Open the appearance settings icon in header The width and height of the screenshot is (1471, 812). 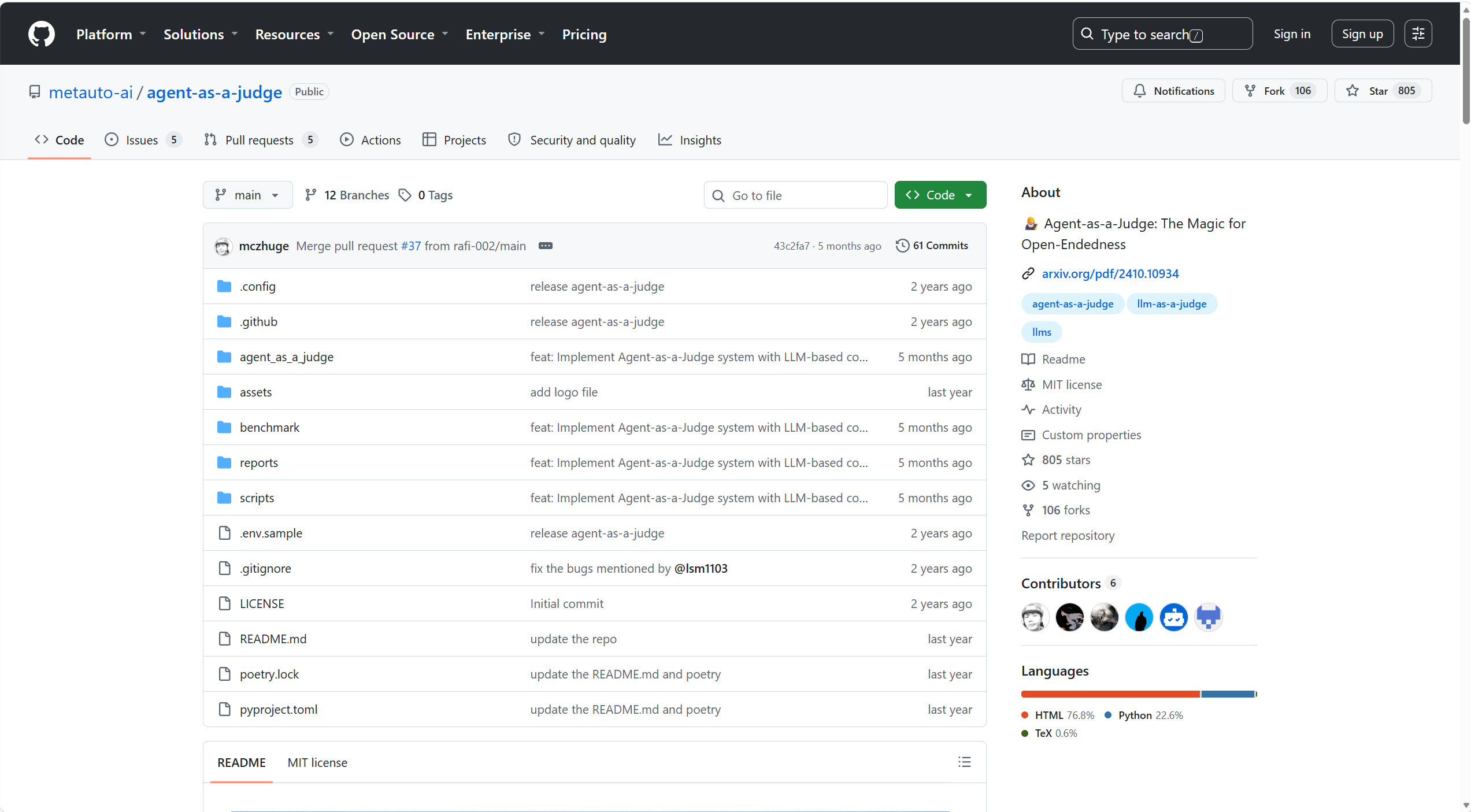coord(1418,34)
